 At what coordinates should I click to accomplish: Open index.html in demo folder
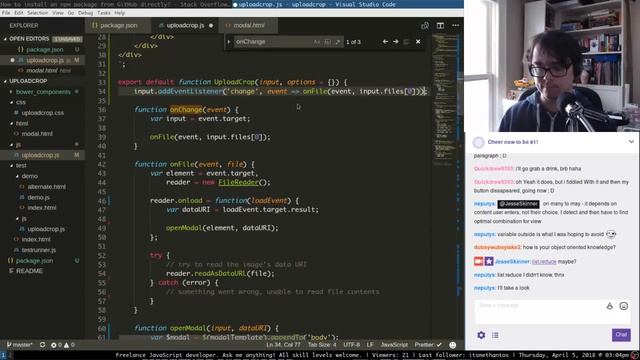tap(42, 208)
